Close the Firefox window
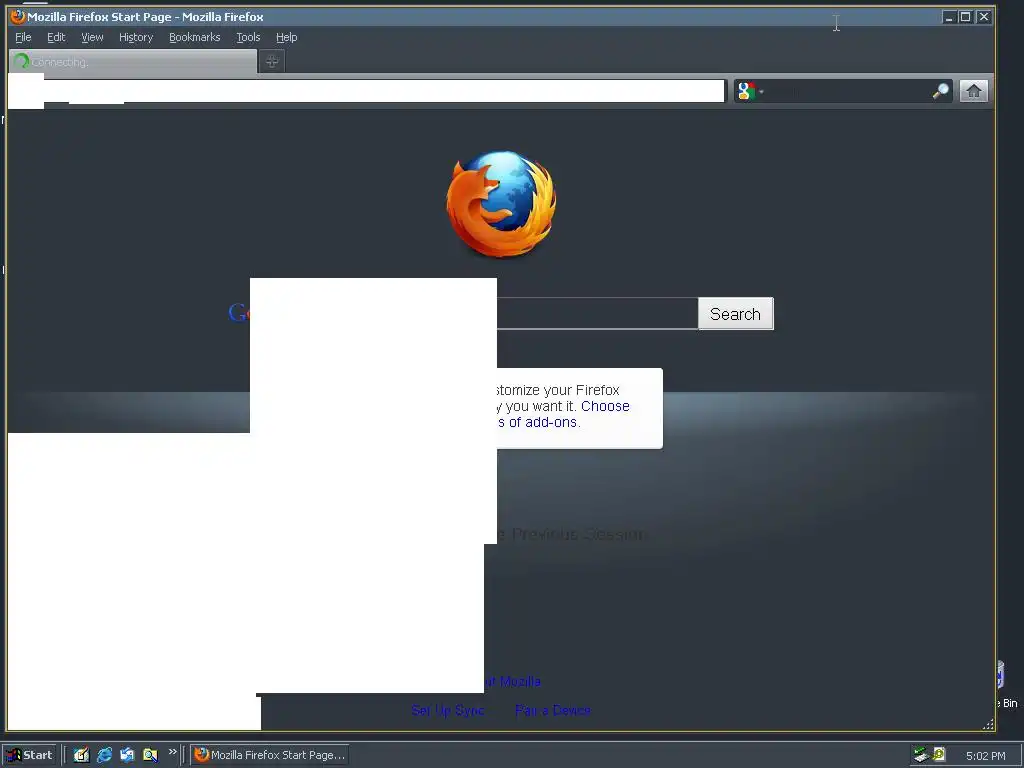 (984, 17)
